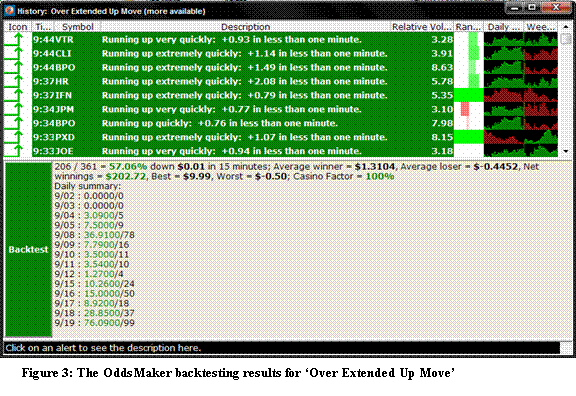Sort by the Symbol column header
The height and width of the screenshot is (396, 576).
pyautogui.click(x=78, y=27)
